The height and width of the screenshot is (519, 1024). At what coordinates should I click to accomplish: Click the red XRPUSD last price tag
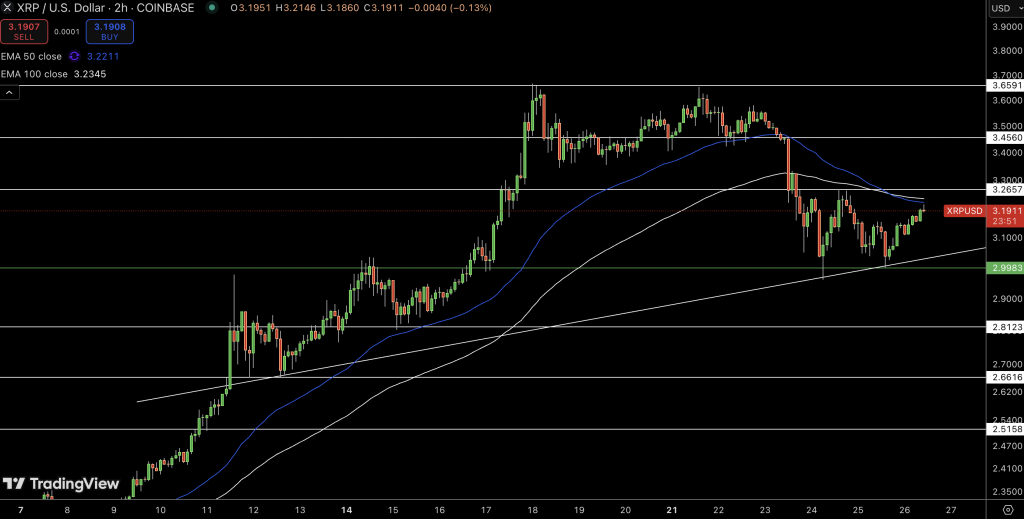point(965,211)
